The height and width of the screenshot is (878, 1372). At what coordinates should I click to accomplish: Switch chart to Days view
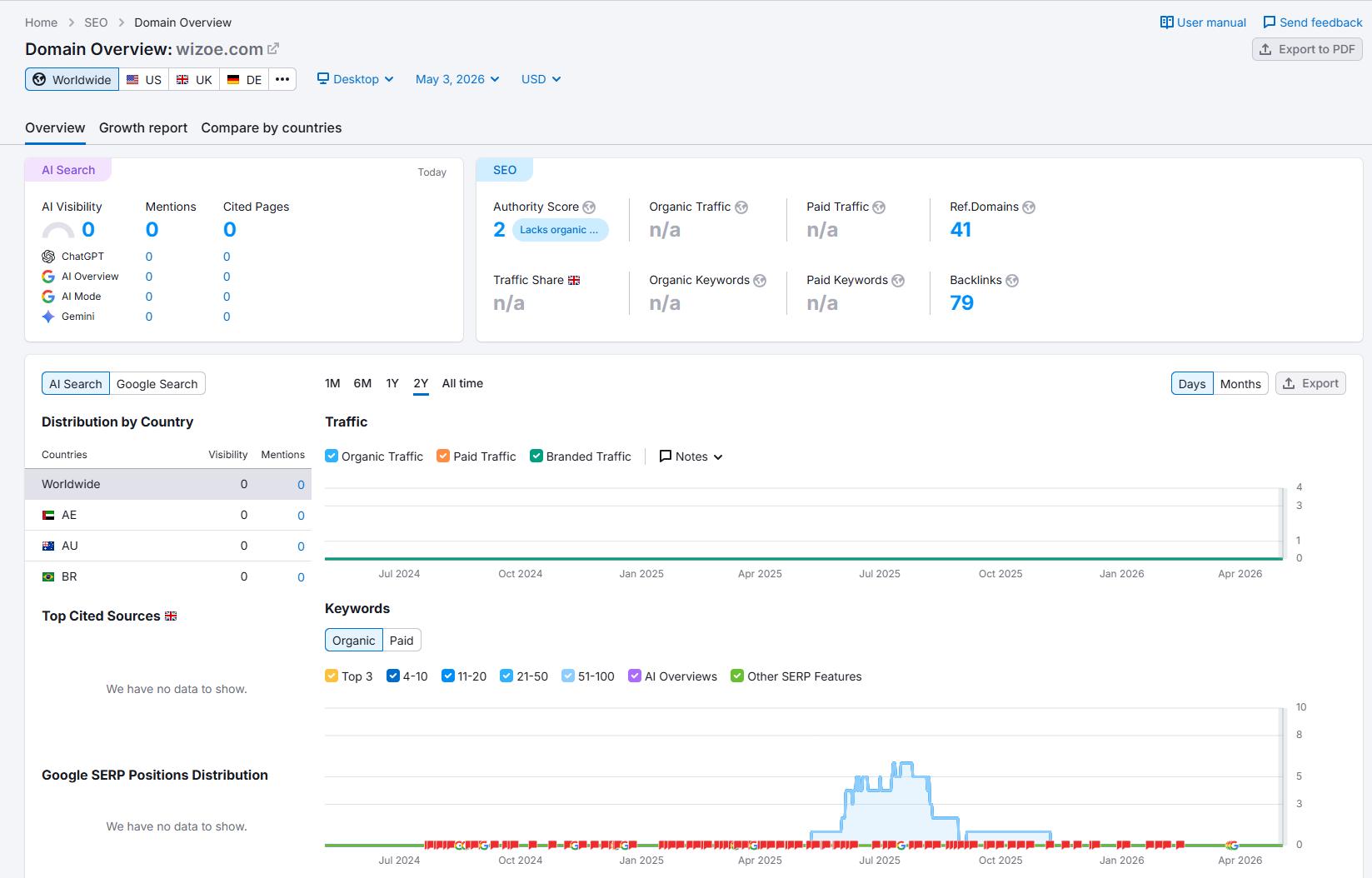[x=1192, y=383]
